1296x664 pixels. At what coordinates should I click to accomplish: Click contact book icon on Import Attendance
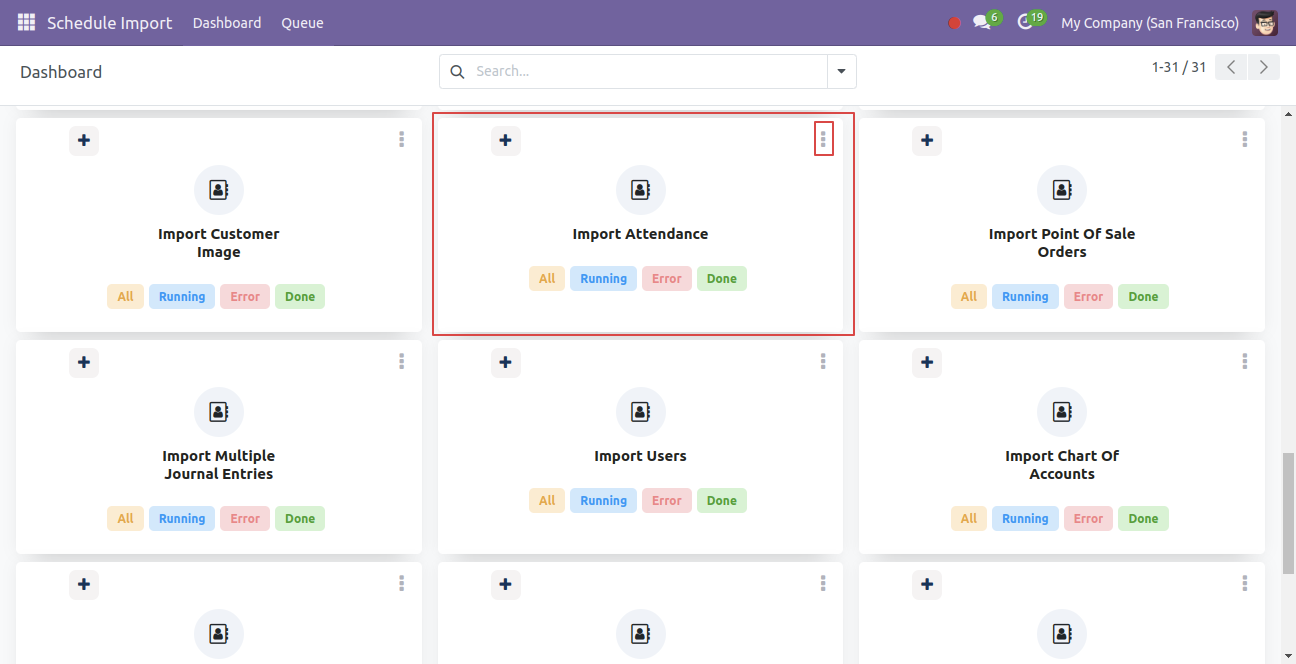[x=641, y=190]
